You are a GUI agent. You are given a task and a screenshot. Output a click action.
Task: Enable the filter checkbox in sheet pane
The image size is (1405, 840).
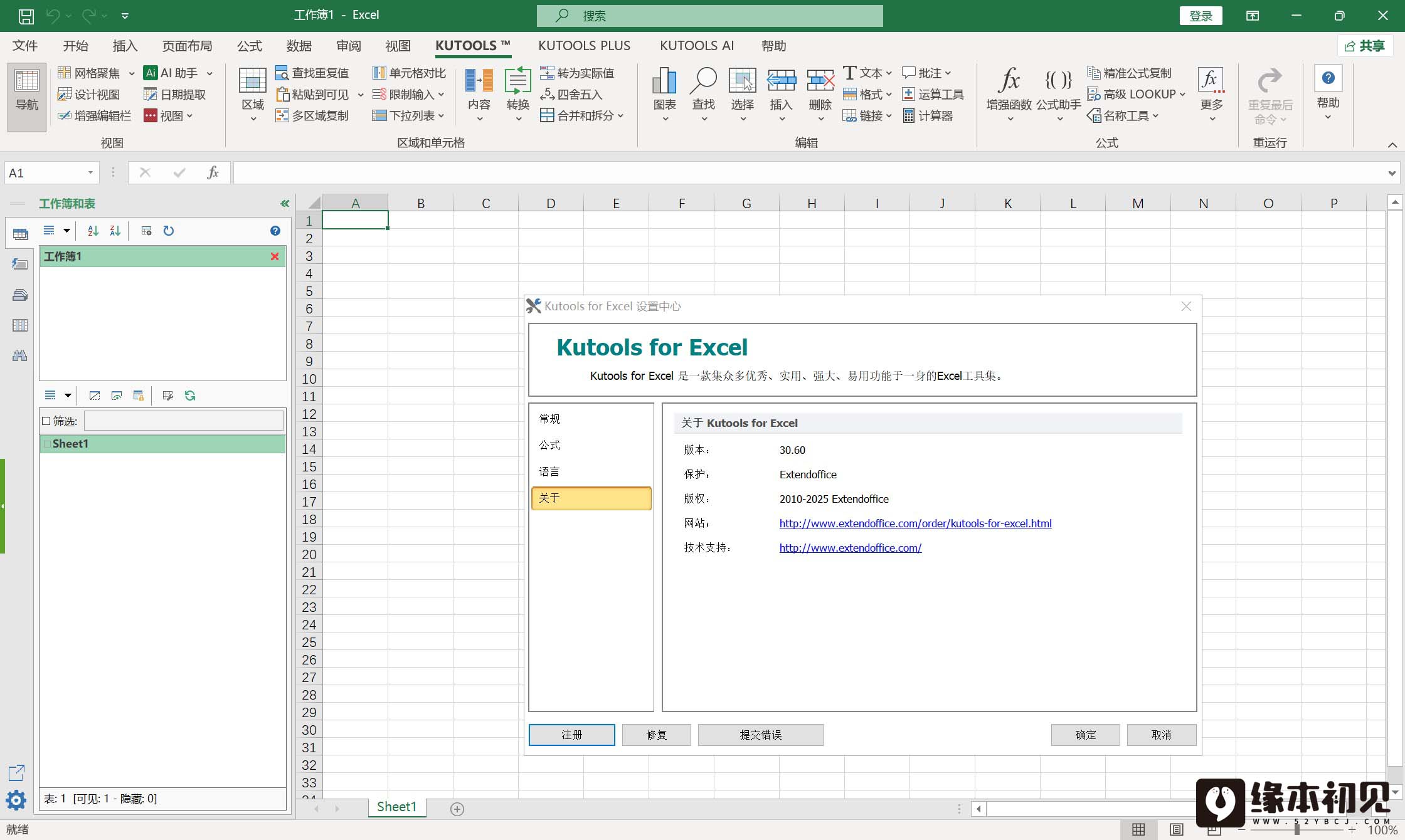pyautogui.click(x=46, y=421)
